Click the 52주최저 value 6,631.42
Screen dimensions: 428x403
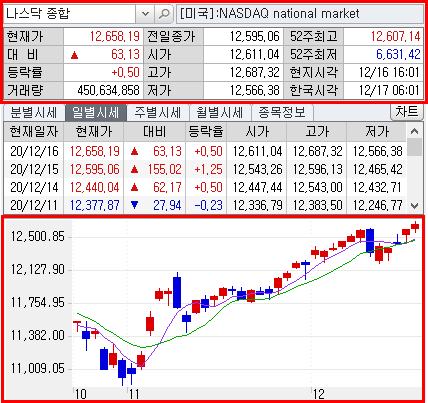tap(398, 54)
